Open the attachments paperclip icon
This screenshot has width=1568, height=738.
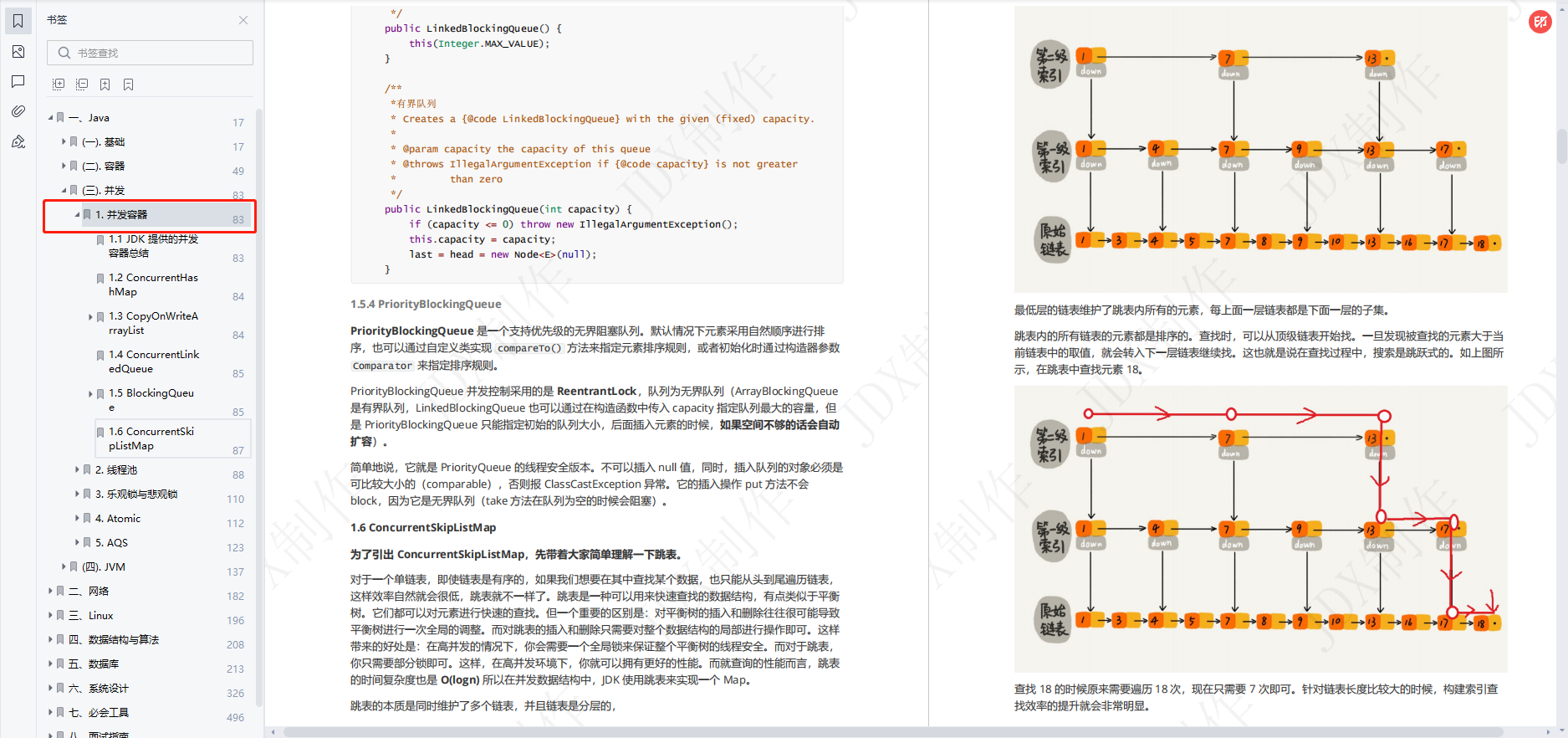click(18, 111)
